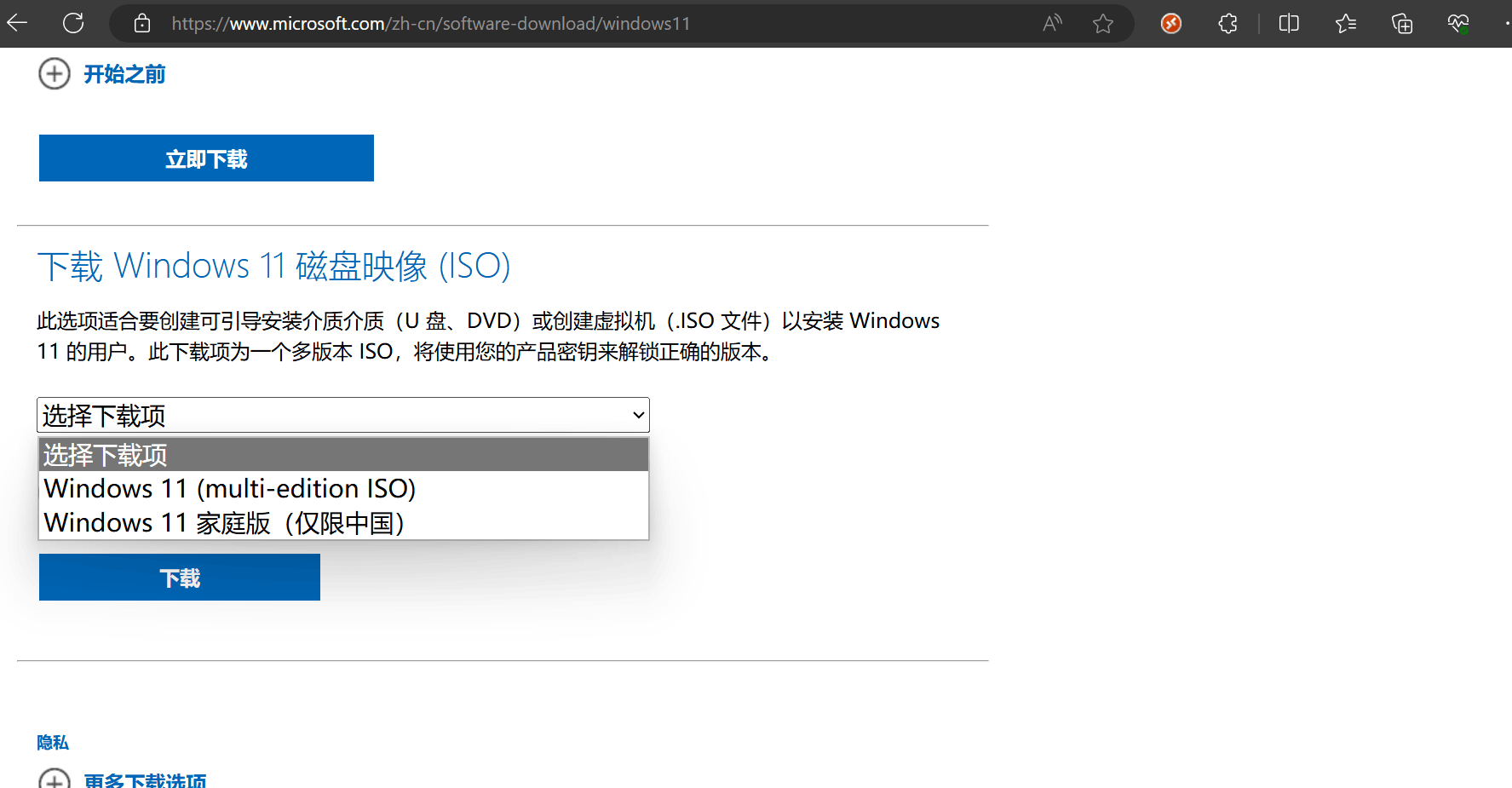Screen dimensions: 1512x788
Task: Click the address bar URL
Action: pos(430,24)
